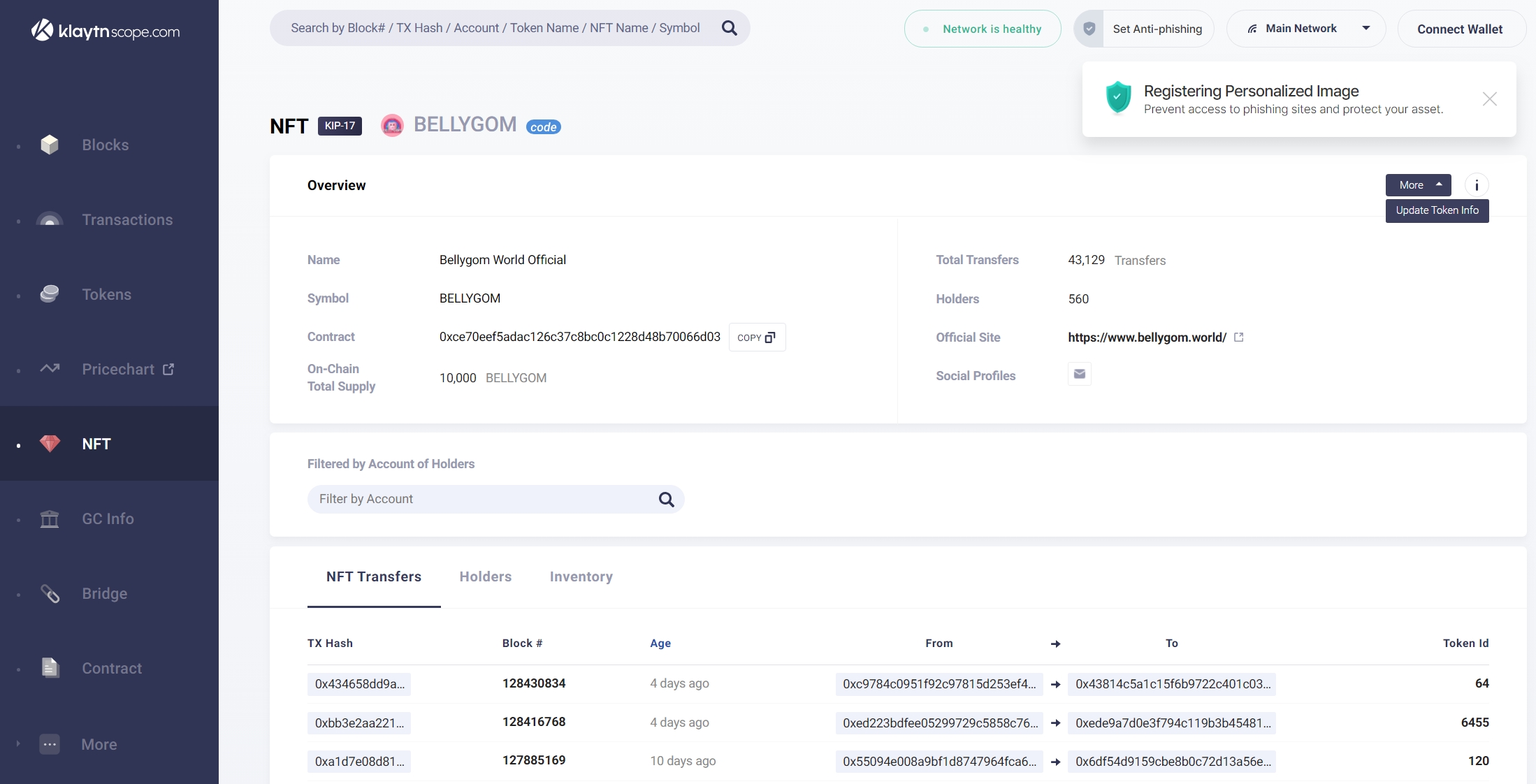This screenshot has width=1536, height=784.
Task: Click the Connect Wallet button
Action: click(x=1459, y=29)
